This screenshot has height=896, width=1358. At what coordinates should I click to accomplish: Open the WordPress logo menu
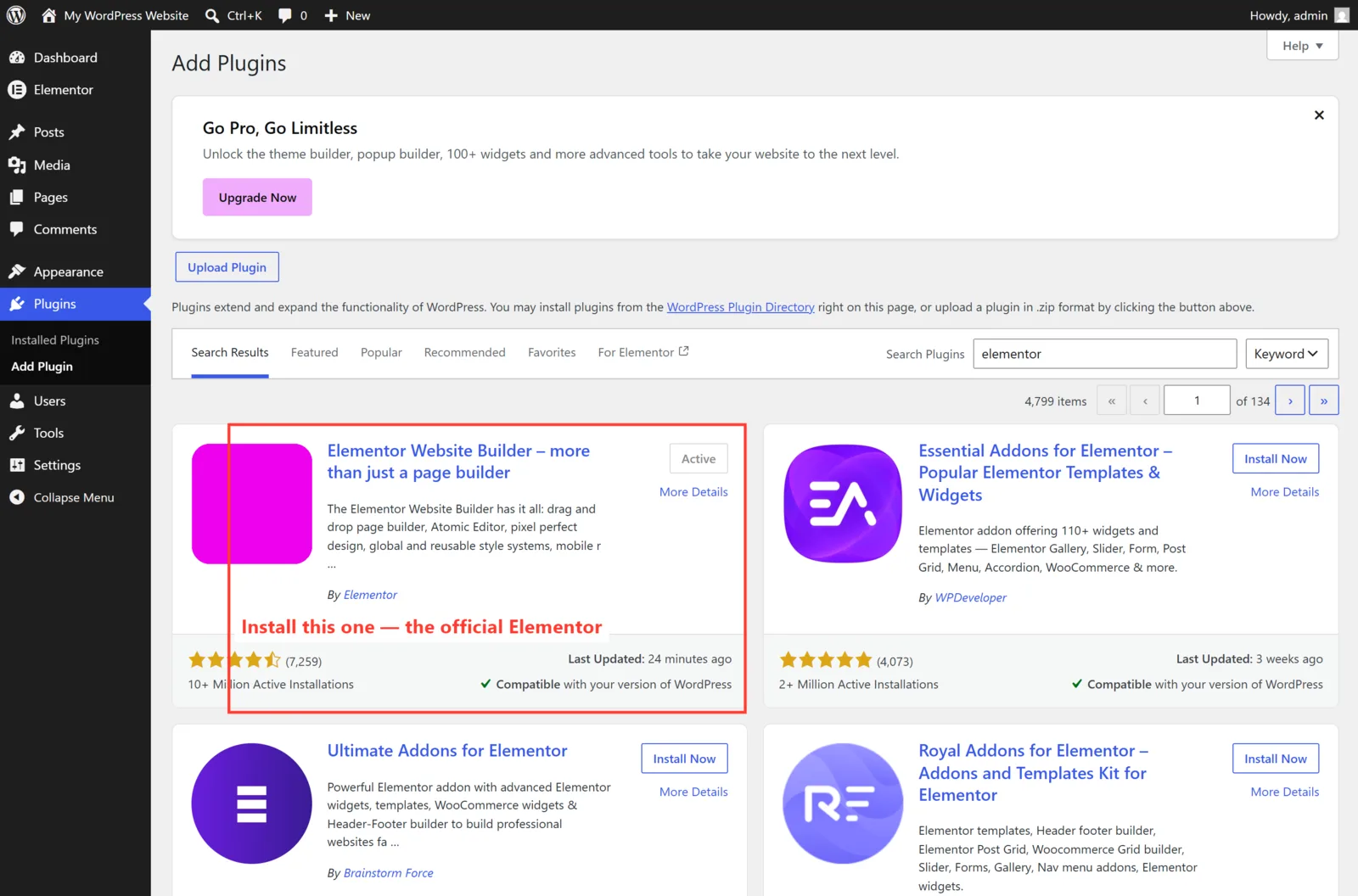pyautogui.click(x=16, y=15)
